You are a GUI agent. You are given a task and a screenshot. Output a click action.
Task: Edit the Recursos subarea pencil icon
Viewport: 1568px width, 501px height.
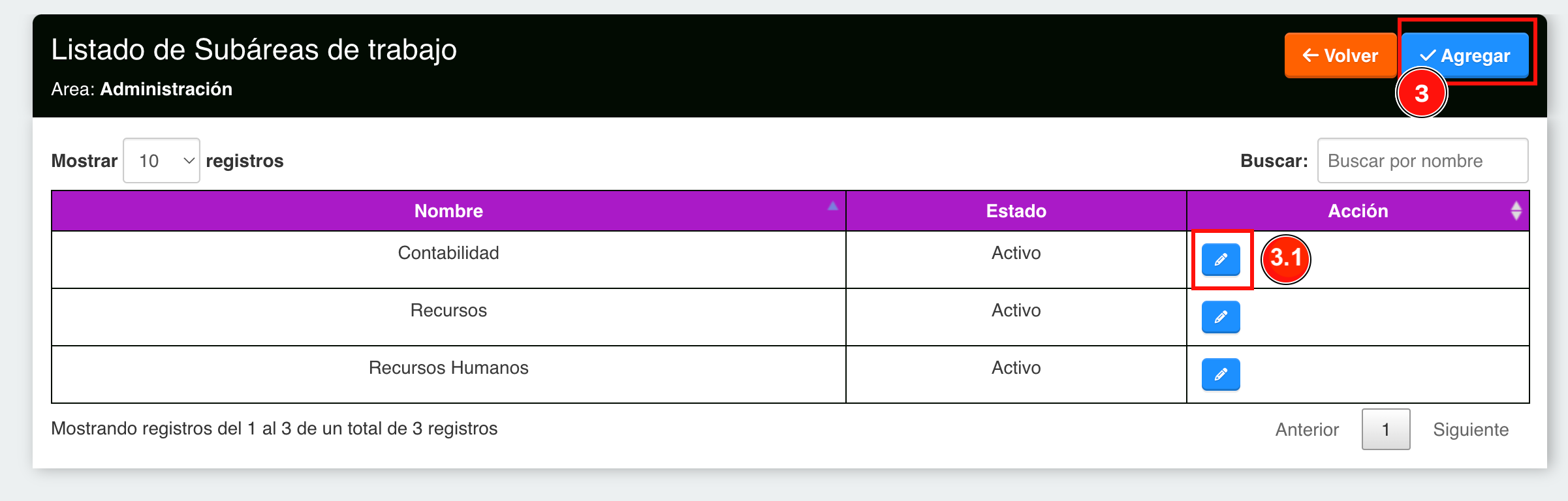(1221, 317)
